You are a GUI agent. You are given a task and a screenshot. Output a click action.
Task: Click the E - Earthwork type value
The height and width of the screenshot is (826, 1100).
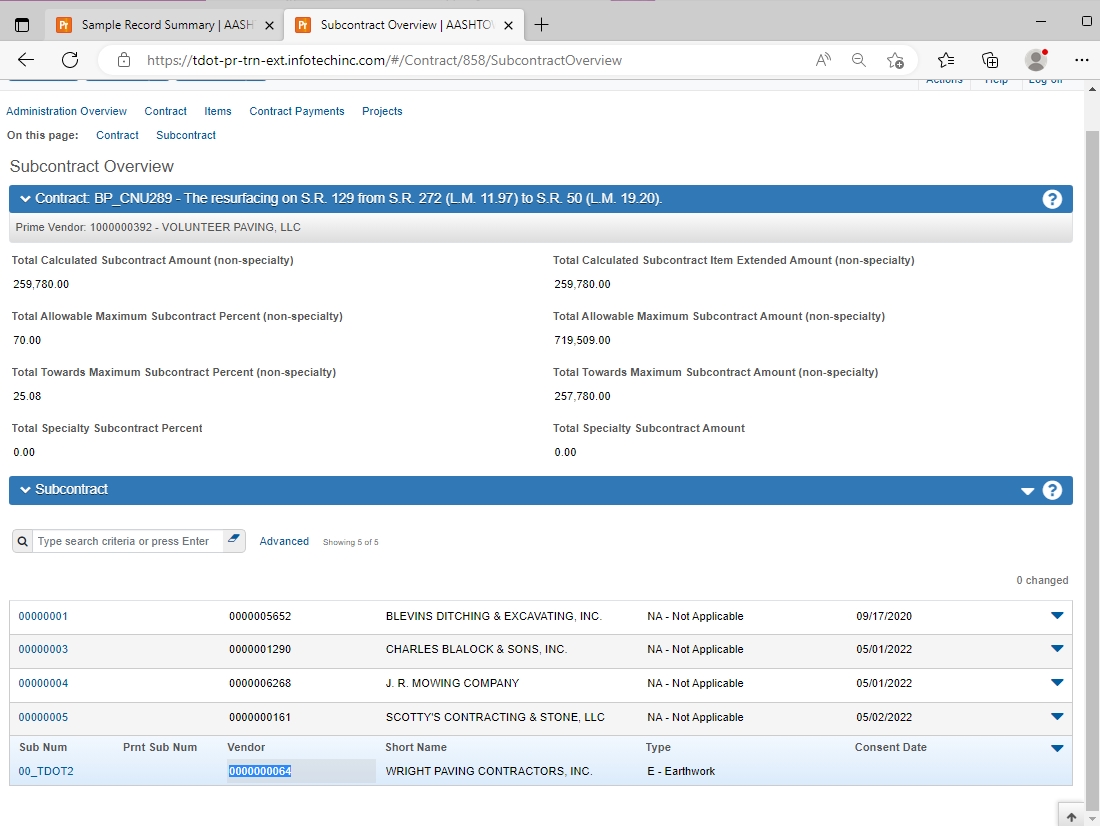point(681,771)
